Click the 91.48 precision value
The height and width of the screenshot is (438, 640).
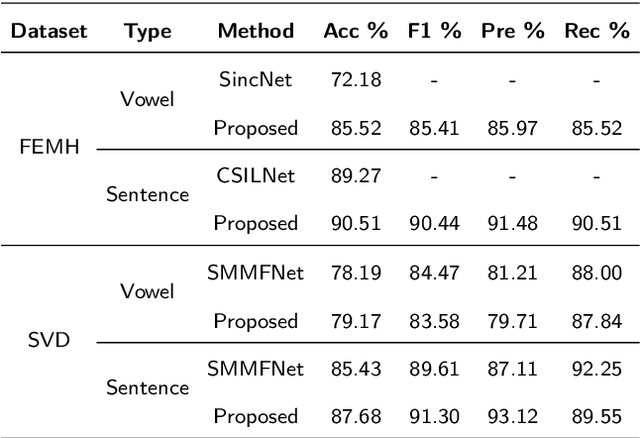[513, 223]
